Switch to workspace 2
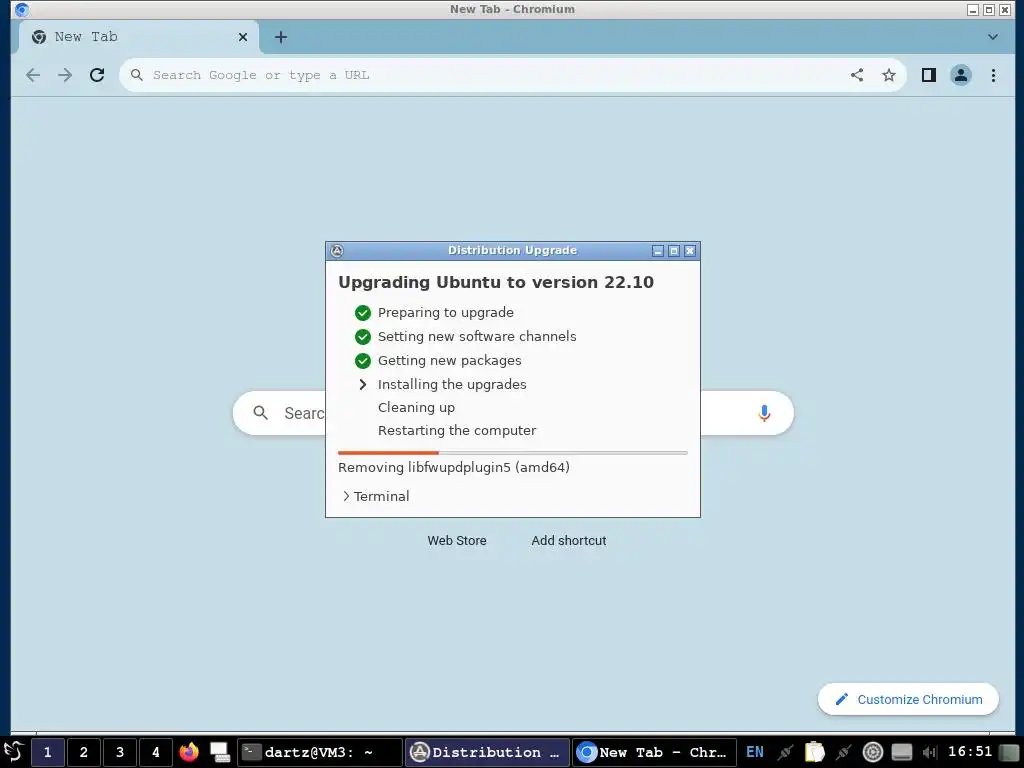The height and width of the screenshot is (768, 1024). 84,752
